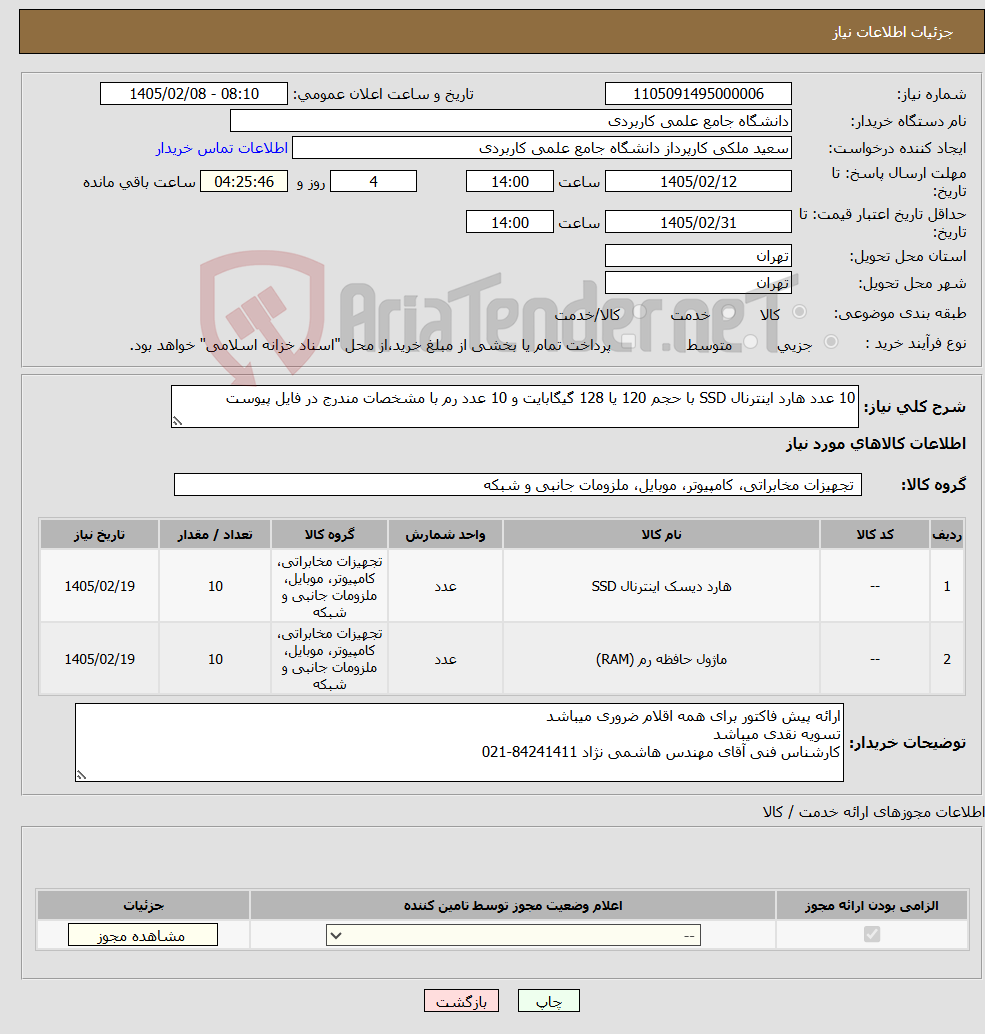Click the کد کالا column header

(x=875, y=534)
